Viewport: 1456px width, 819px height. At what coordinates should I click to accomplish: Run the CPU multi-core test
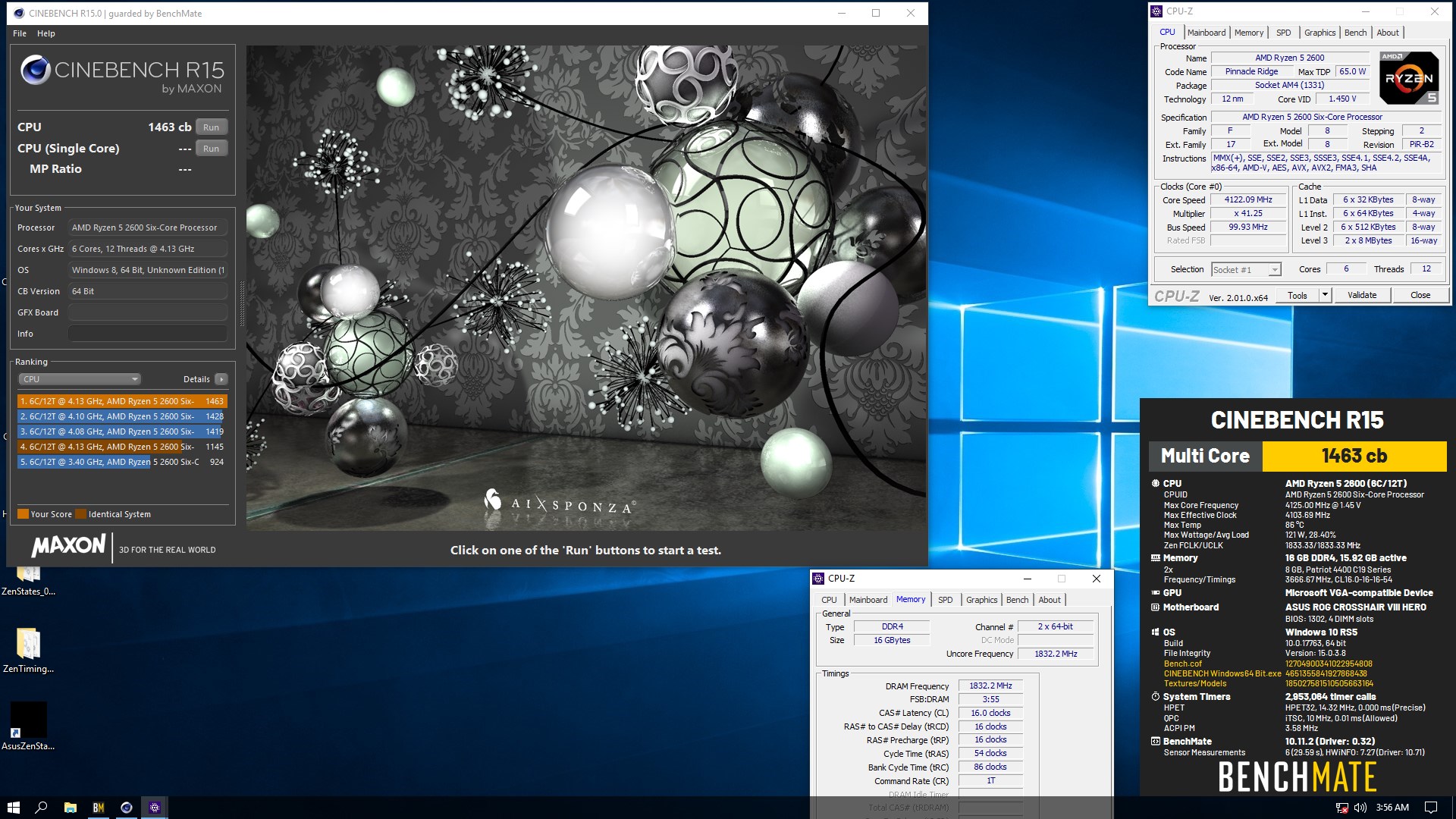212,127
